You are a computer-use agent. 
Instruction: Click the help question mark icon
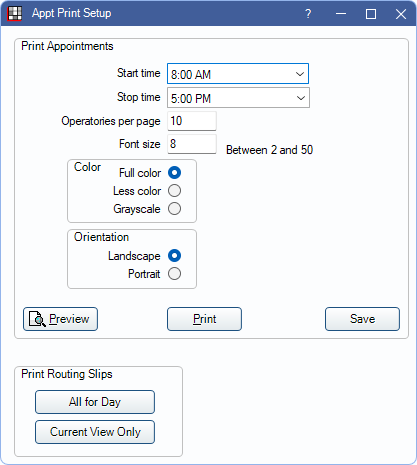tap(308, 14)
